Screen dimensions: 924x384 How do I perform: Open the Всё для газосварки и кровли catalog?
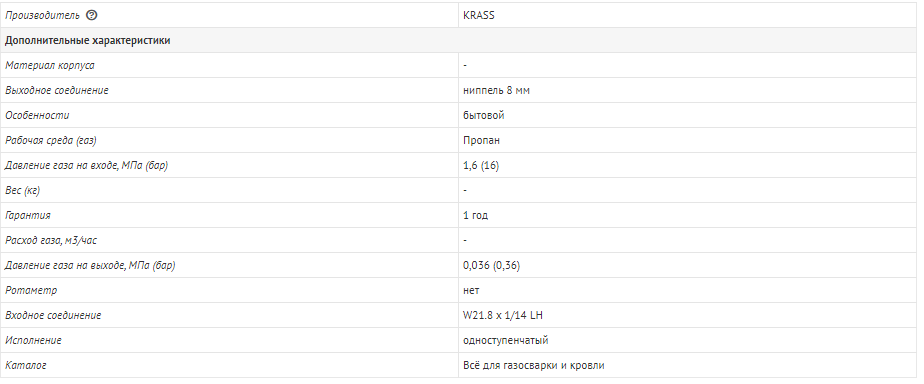533,366
